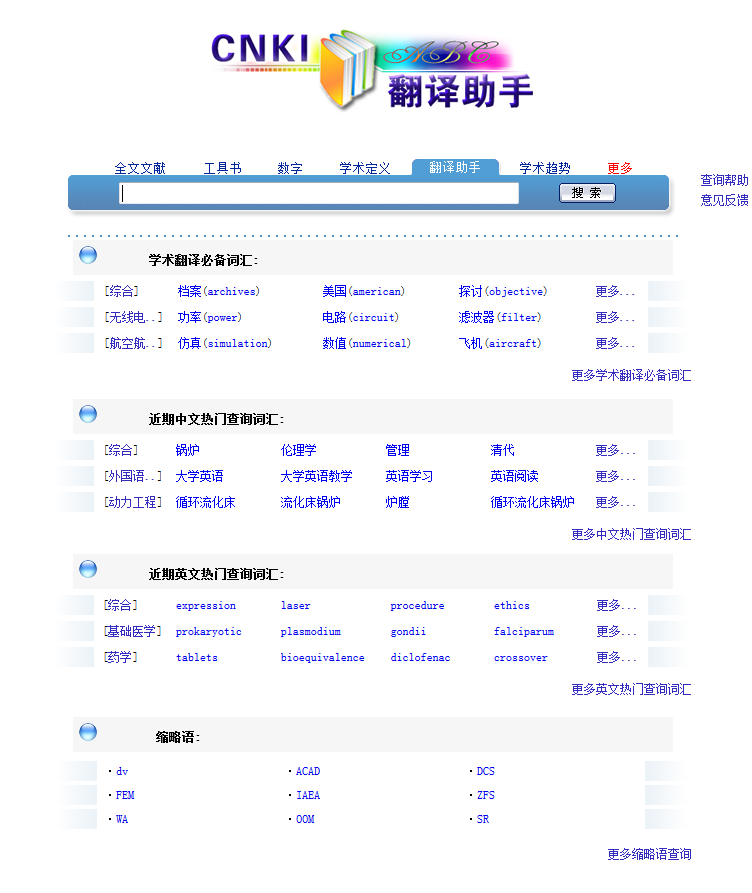Open the diclofenac hot query
752x893 pixels.
point(420,658)
